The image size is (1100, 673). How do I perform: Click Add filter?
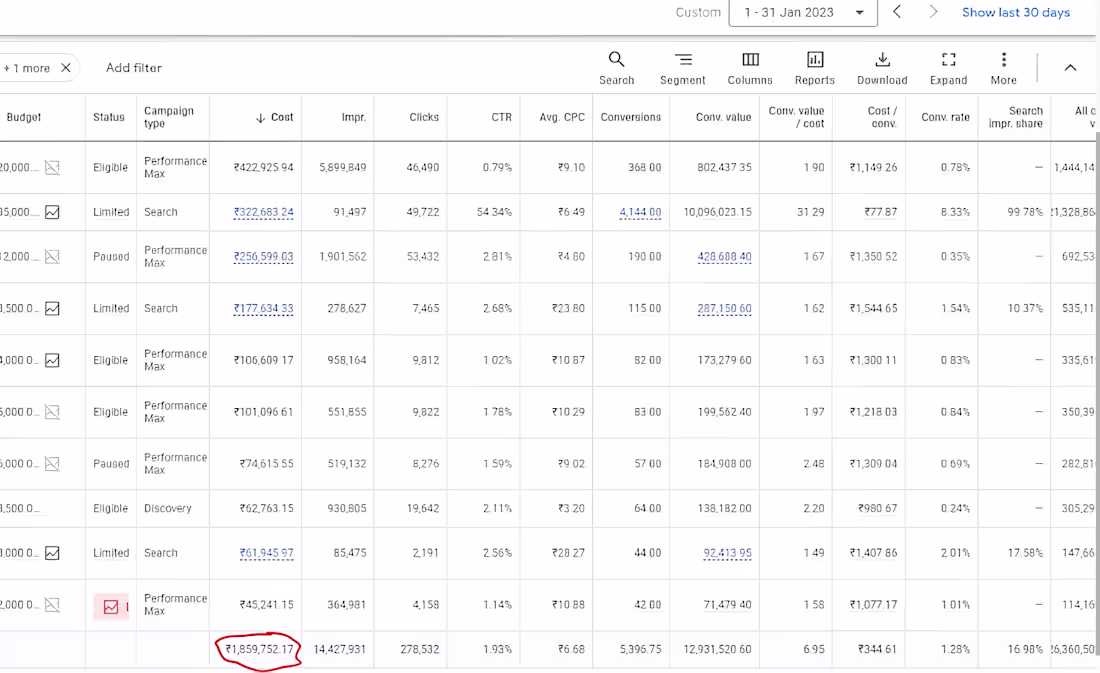click(x=134, y=68)
